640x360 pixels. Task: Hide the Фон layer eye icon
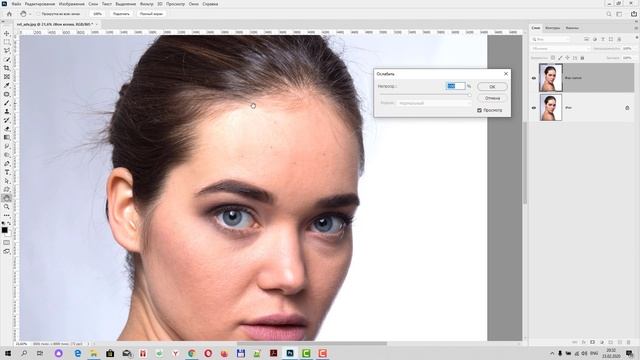[534, 108]
